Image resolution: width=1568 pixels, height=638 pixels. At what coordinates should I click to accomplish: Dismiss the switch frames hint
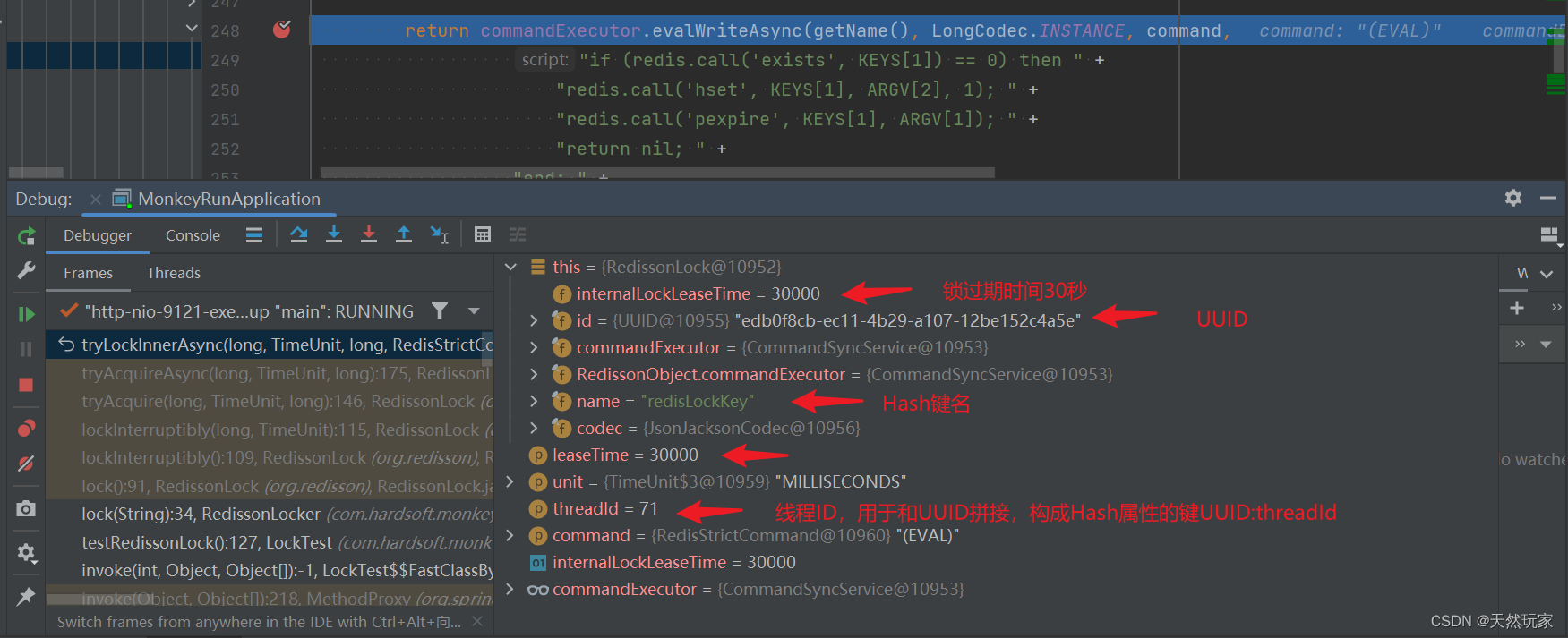(477, 621)
